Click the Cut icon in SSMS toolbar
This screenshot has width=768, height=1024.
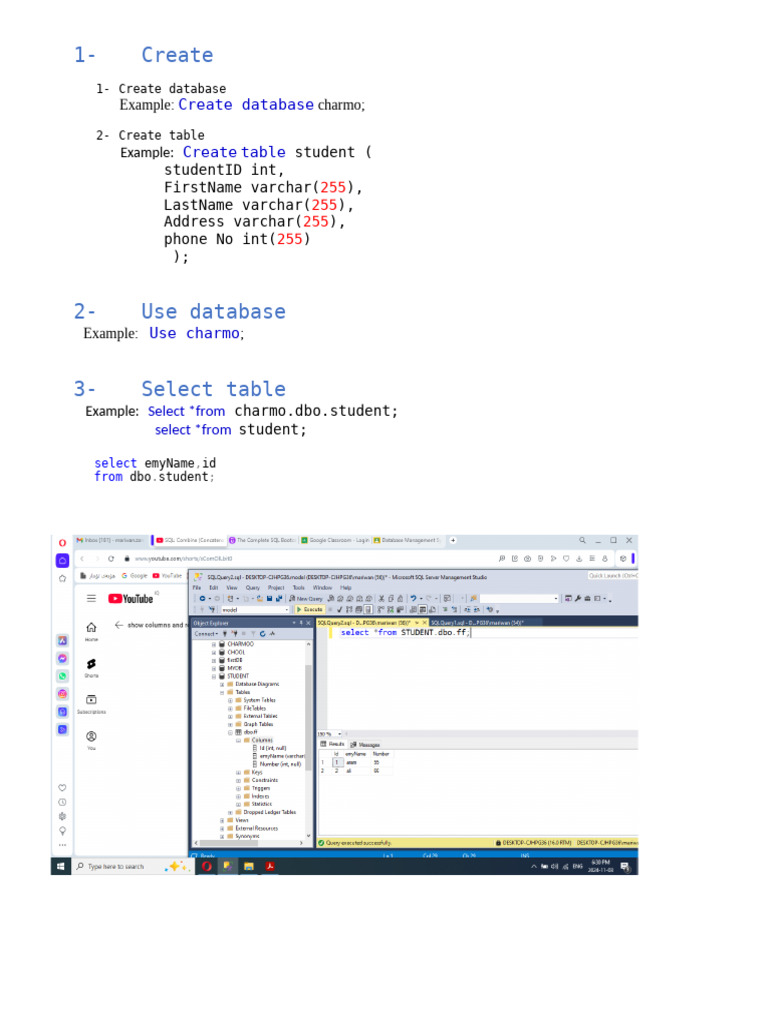381,598
